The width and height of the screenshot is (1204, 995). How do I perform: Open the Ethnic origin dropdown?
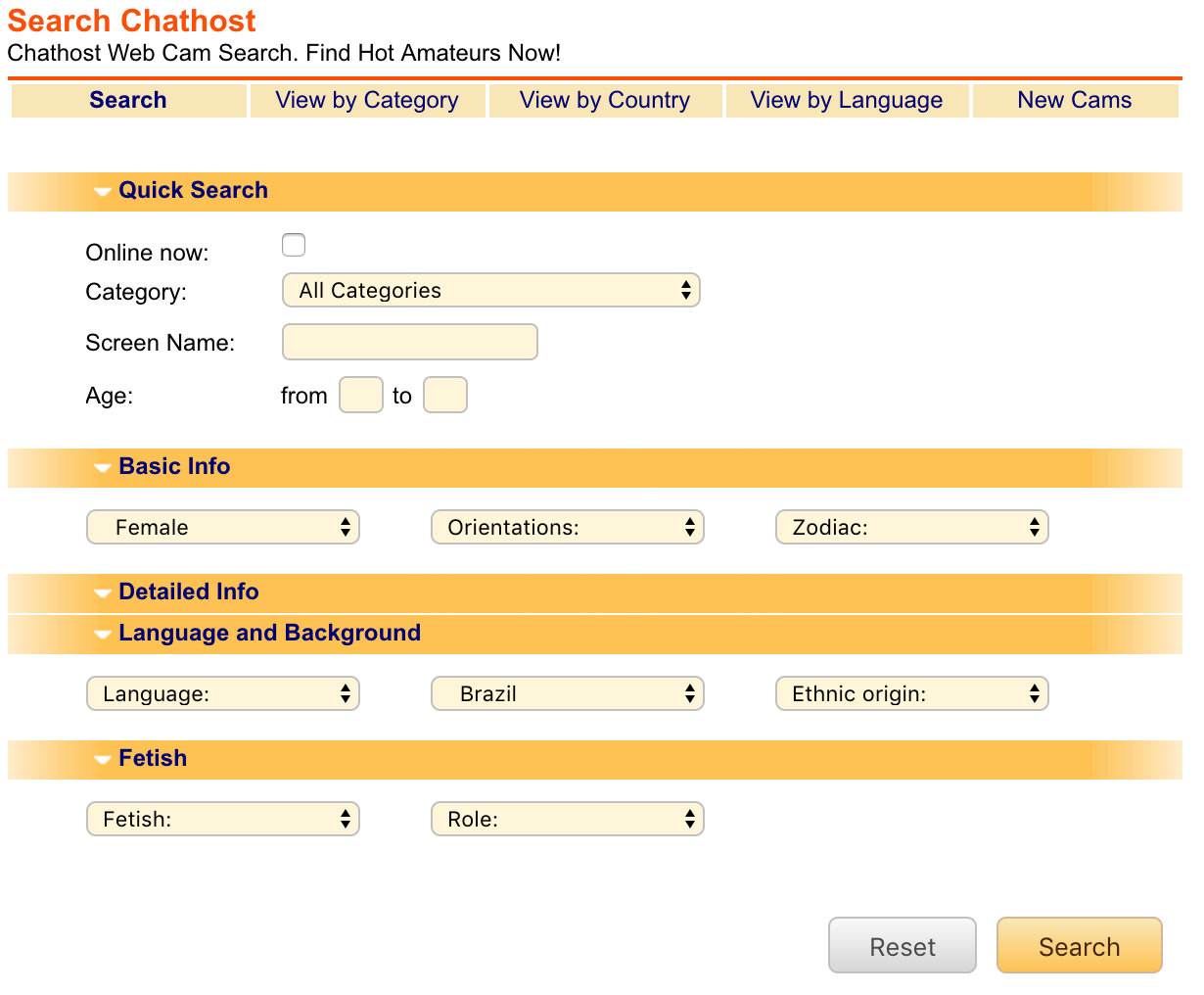[x=912, y=693]
